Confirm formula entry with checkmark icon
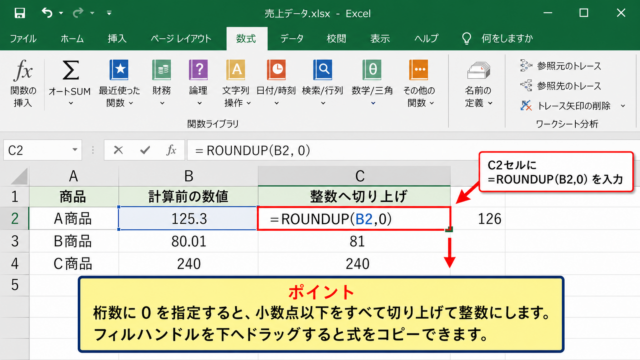 coord(145,150)
